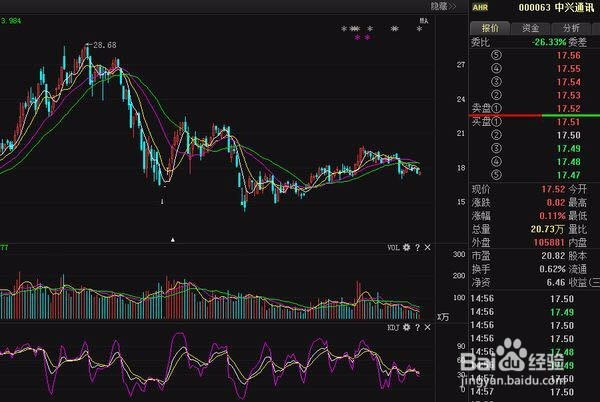Close the KDJ indicator panel
This screenshot has width=600, height=402.
427,327
